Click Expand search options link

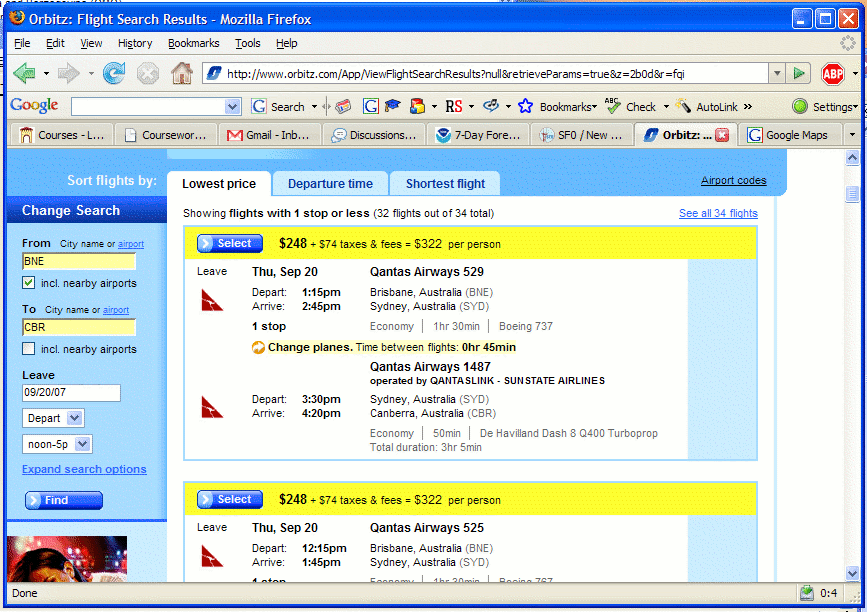84,469
